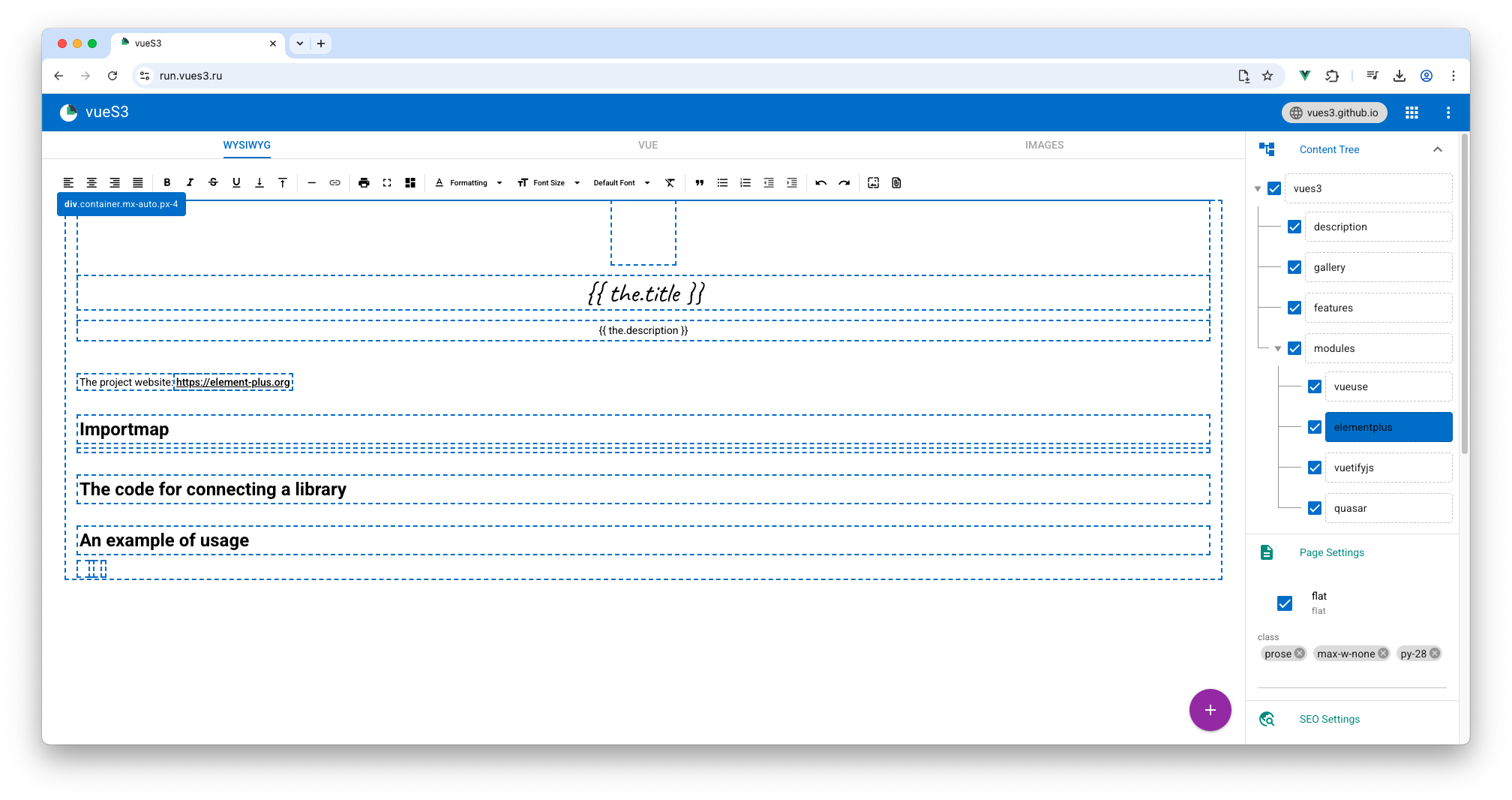The width and height of the screenshot is (1512, 800).
Task: Expand the SEO Settings section
Action: click(x=1352, y=719)
